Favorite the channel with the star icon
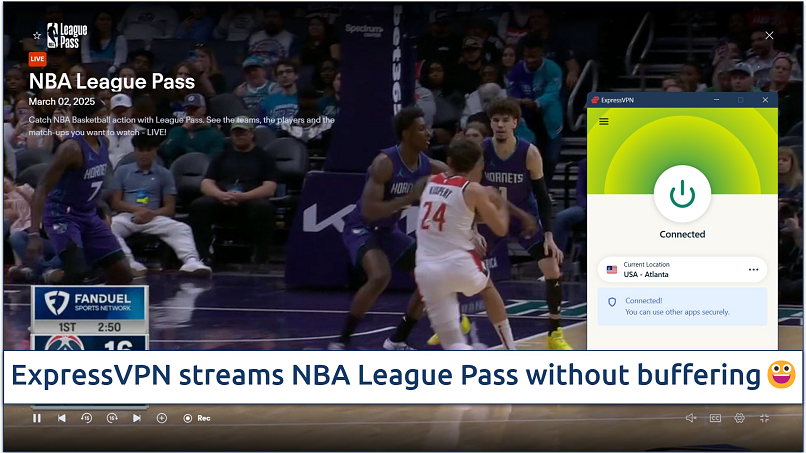 pos(36,35)
